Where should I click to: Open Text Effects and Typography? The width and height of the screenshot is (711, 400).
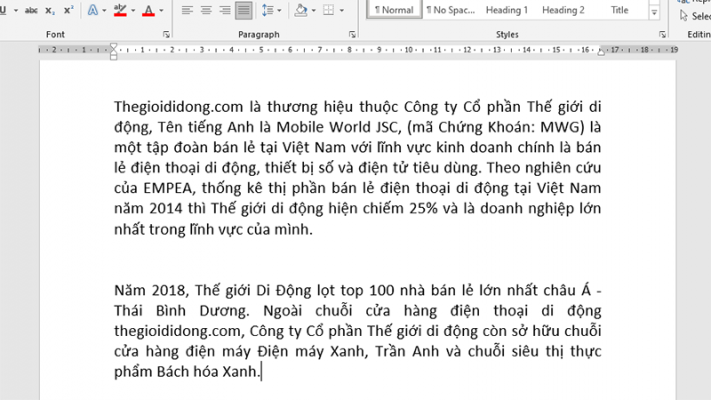(93, 10)
